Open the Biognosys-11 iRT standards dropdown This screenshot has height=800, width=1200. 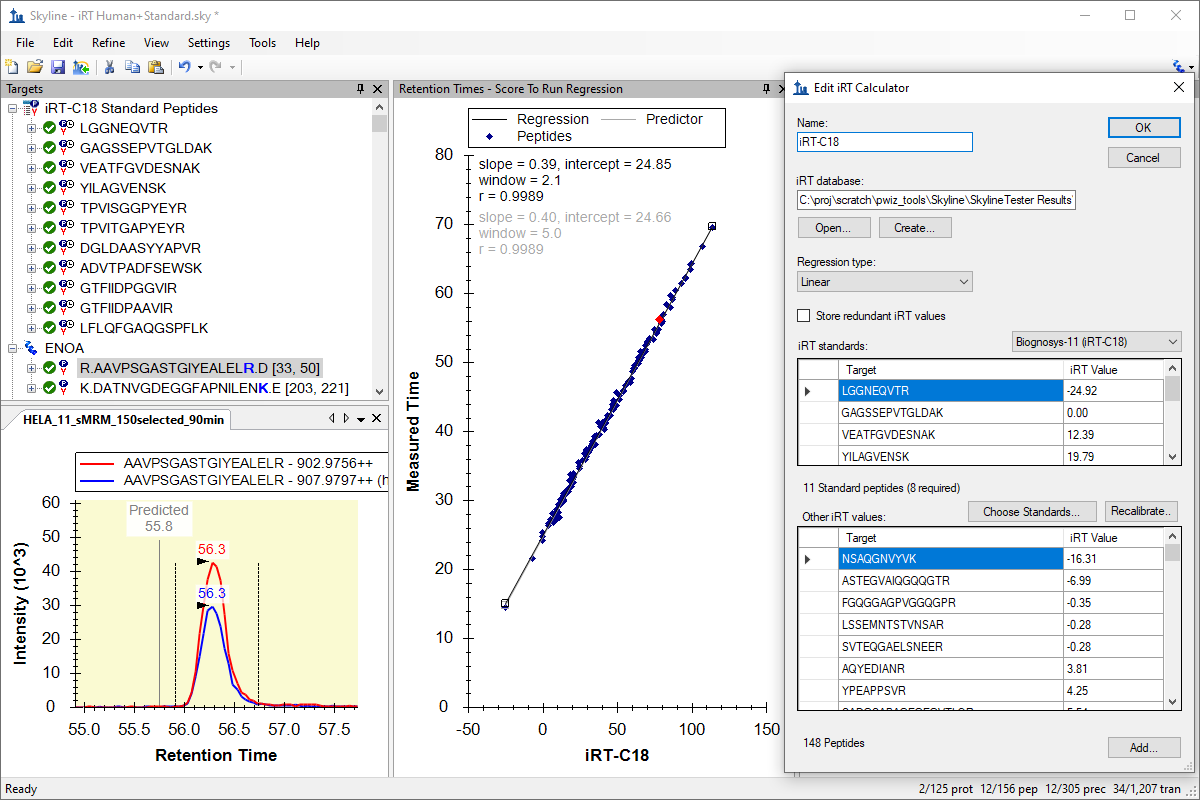pyautogui.click(x=1096, y=342)
